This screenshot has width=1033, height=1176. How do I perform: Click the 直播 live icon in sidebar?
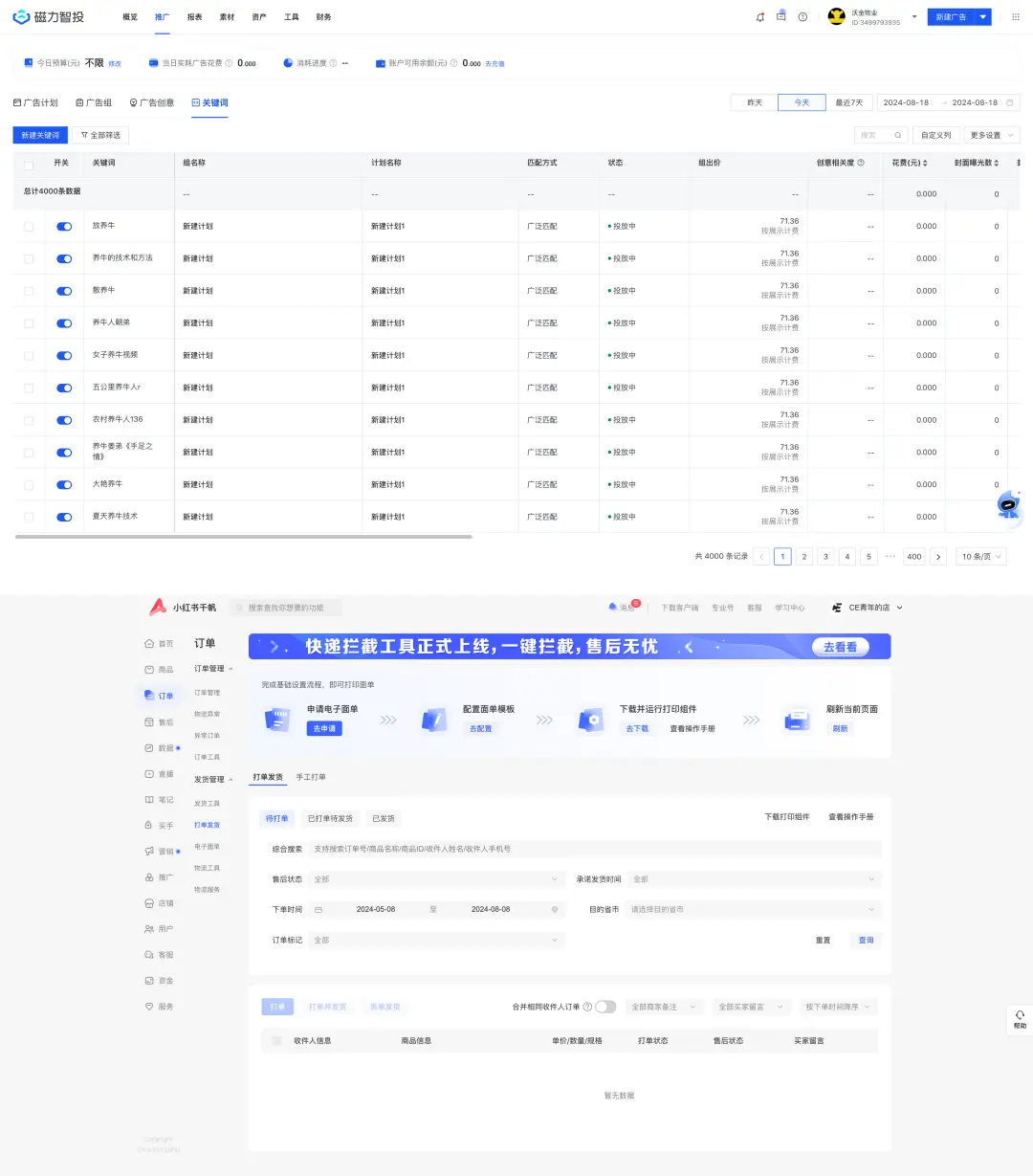(149, 774)
